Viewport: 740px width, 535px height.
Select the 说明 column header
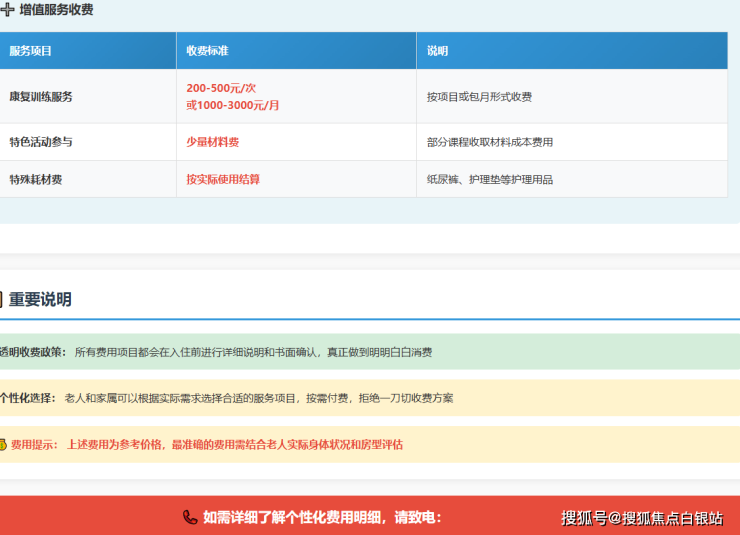(437, 50)
